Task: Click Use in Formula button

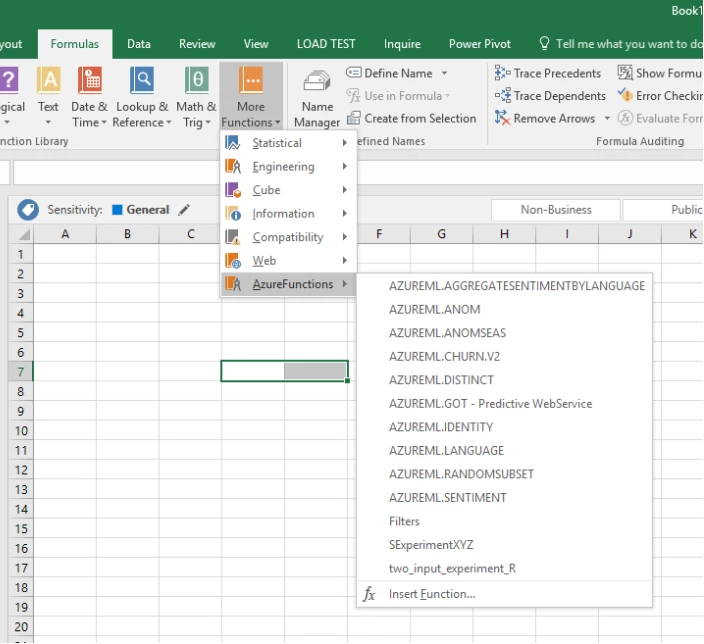Action: [398, 96]
